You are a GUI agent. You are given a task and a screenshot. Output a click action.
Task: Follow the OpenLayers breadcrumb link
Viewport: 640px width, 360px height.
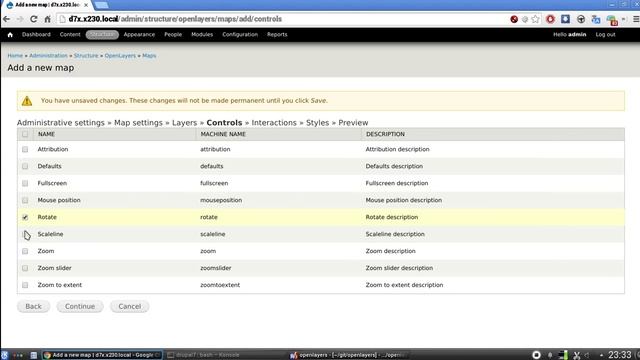[x=120, y=56]
